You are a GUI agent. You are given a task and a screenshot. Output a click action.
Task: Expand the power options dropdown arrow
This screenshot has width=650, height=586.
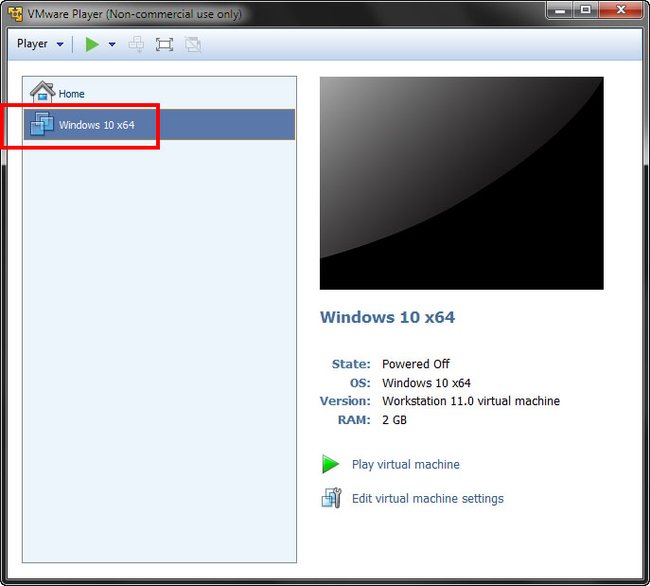[112, 44]
